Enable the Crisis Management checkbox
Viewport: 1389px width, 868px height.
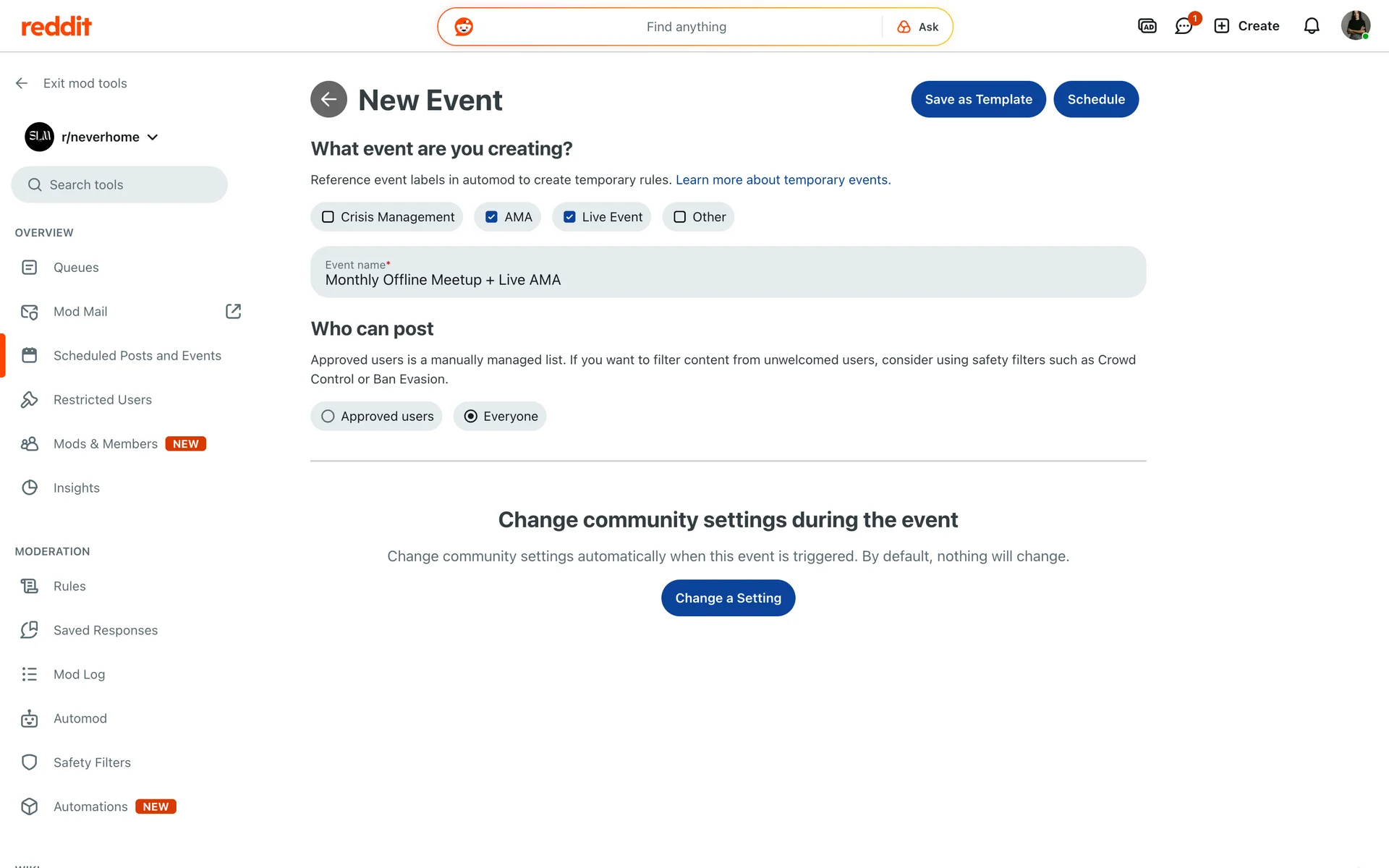(328, 217)
